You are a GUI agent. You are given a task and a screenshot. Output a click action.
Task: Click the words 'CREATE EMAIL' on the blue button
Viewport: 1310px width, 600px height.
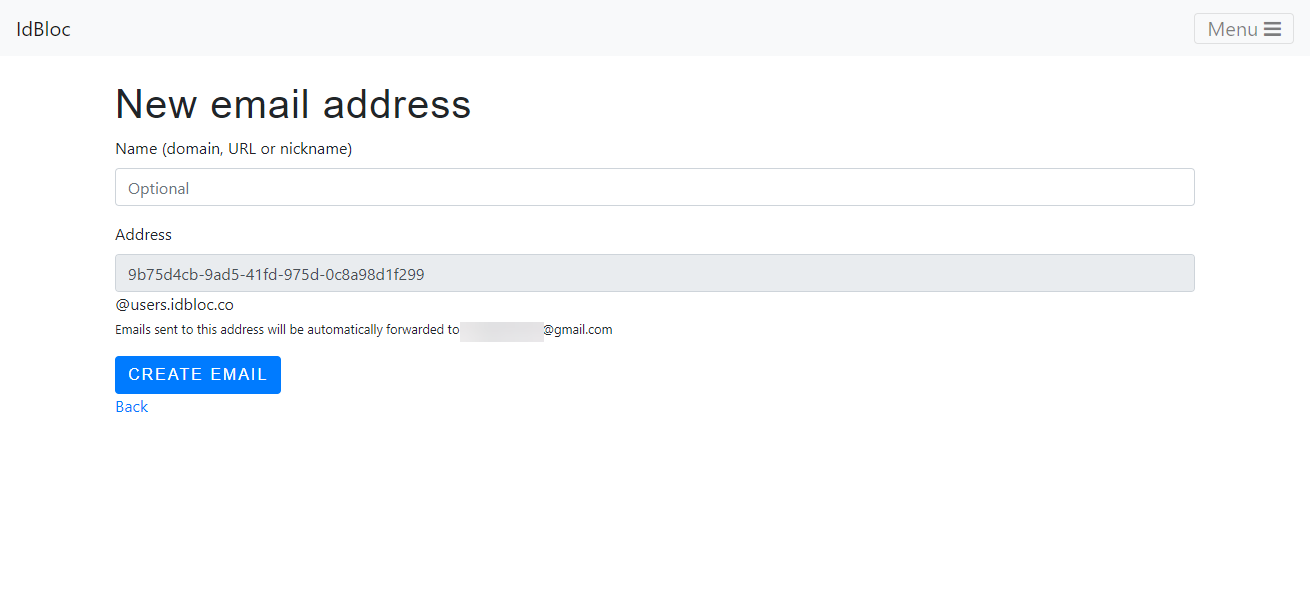(198, 374)
